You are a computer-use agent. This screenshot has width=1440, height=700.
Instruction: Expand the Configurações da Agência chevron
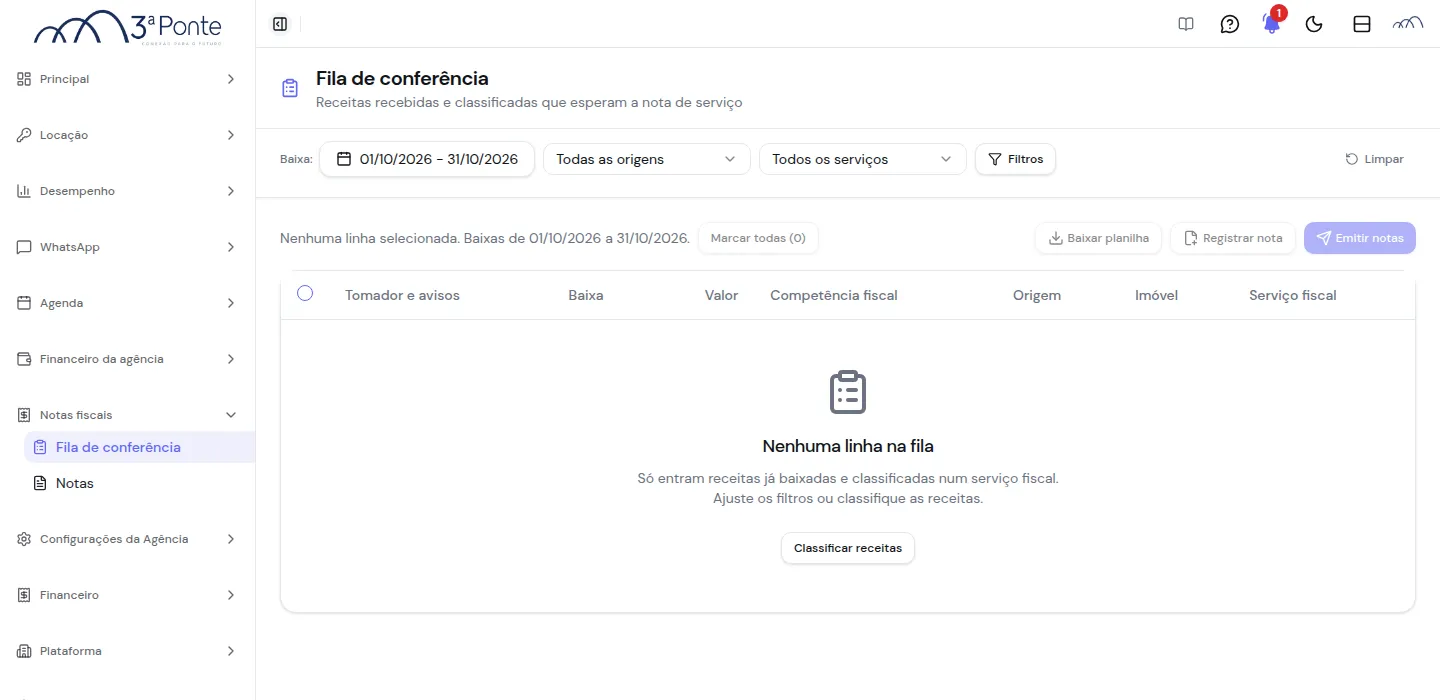(231, 539)
